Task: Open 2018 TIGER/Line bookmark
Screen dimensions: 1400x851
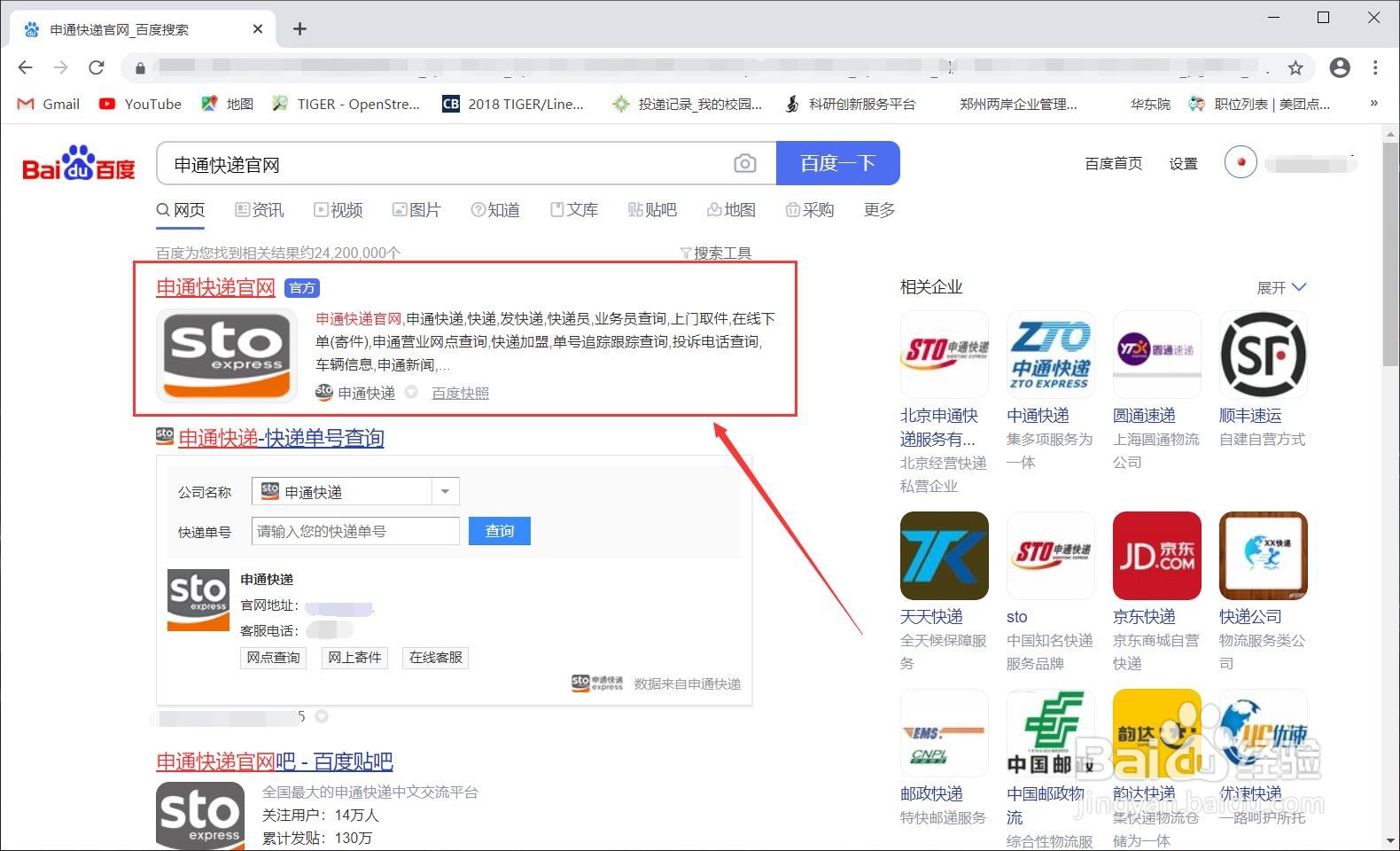Action: pyautogui.click(x=513, y=104)
